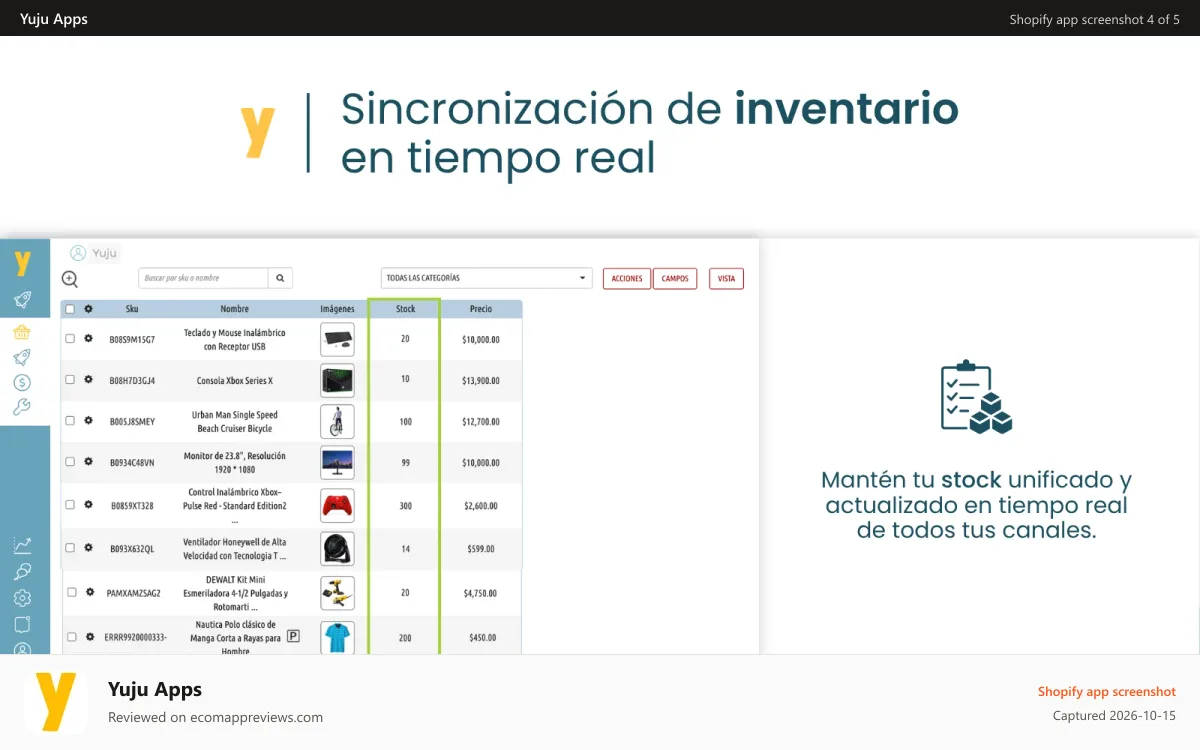Open gear options for SKU ERRR9920000333-
Image resolution: width=1200 pixels, height=750 pixels.
coord(90,636)
